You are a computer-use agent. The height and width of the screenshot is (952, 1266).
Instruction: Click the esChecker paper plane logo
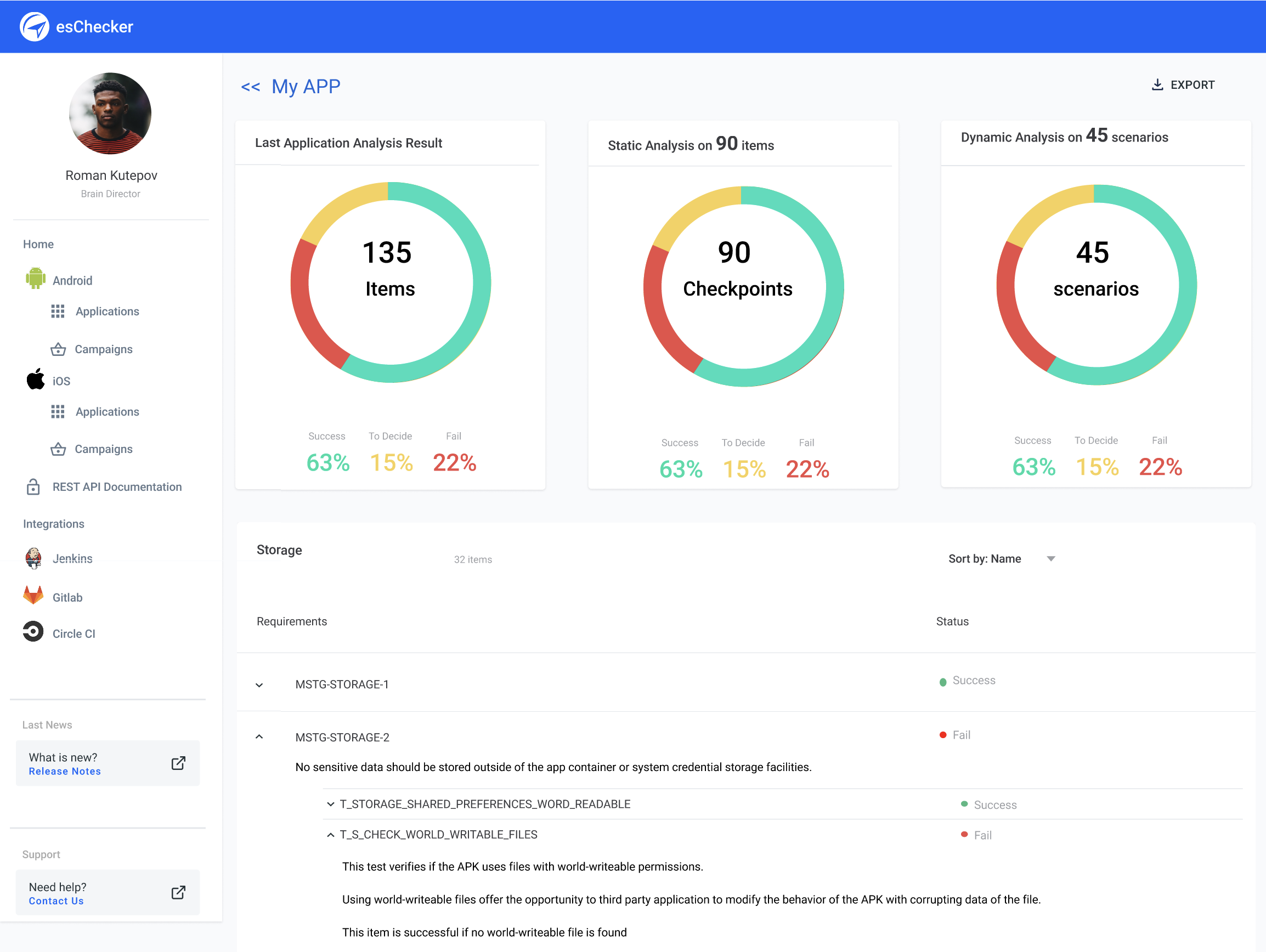pos(35,26)
